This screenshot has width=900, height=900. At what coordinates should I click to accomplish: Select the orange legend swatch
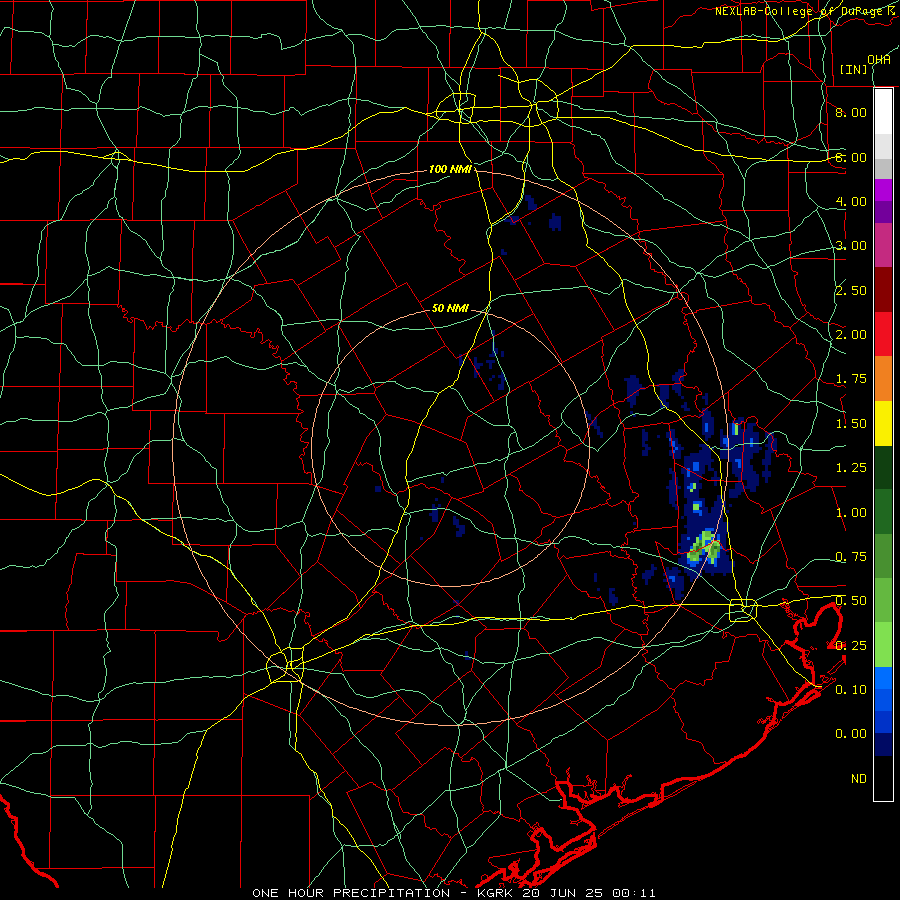(883, 379)
